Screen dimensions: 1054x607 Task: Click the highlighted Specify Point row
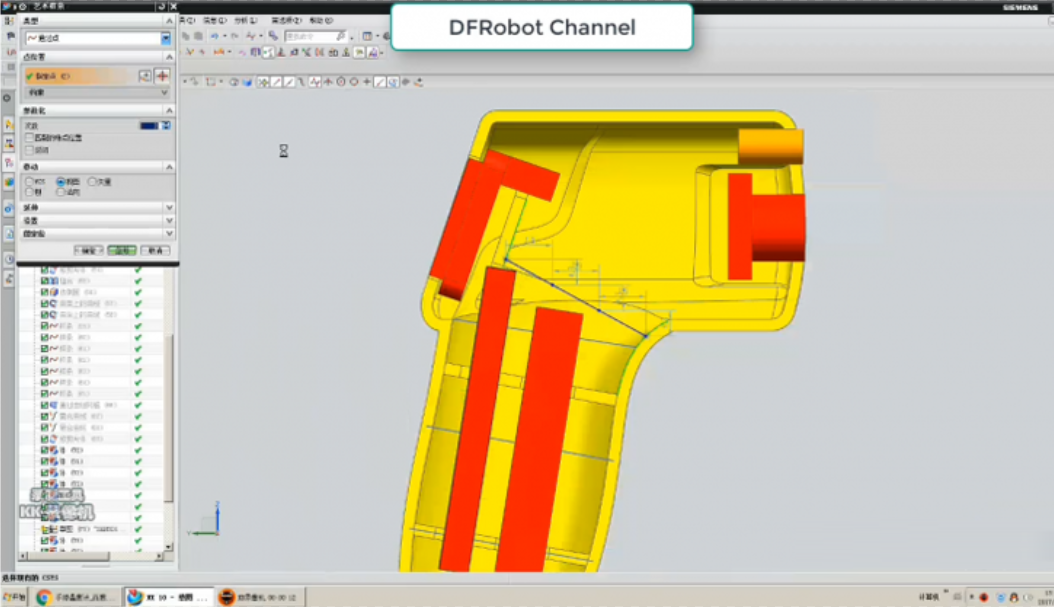(79, 76)
